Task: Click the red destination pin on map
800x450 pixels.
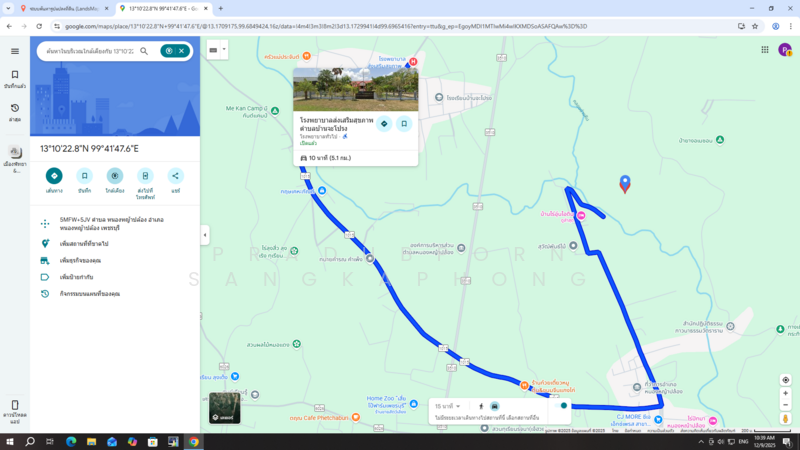Action: pyautogui.click(x=625, y=184)
